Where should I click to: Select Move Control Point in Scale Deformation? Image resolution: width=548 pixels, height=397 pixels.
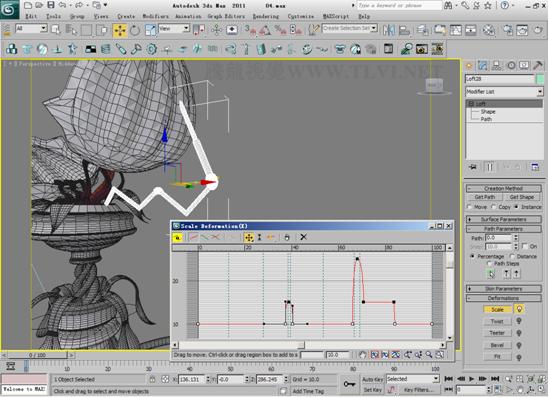249,237
